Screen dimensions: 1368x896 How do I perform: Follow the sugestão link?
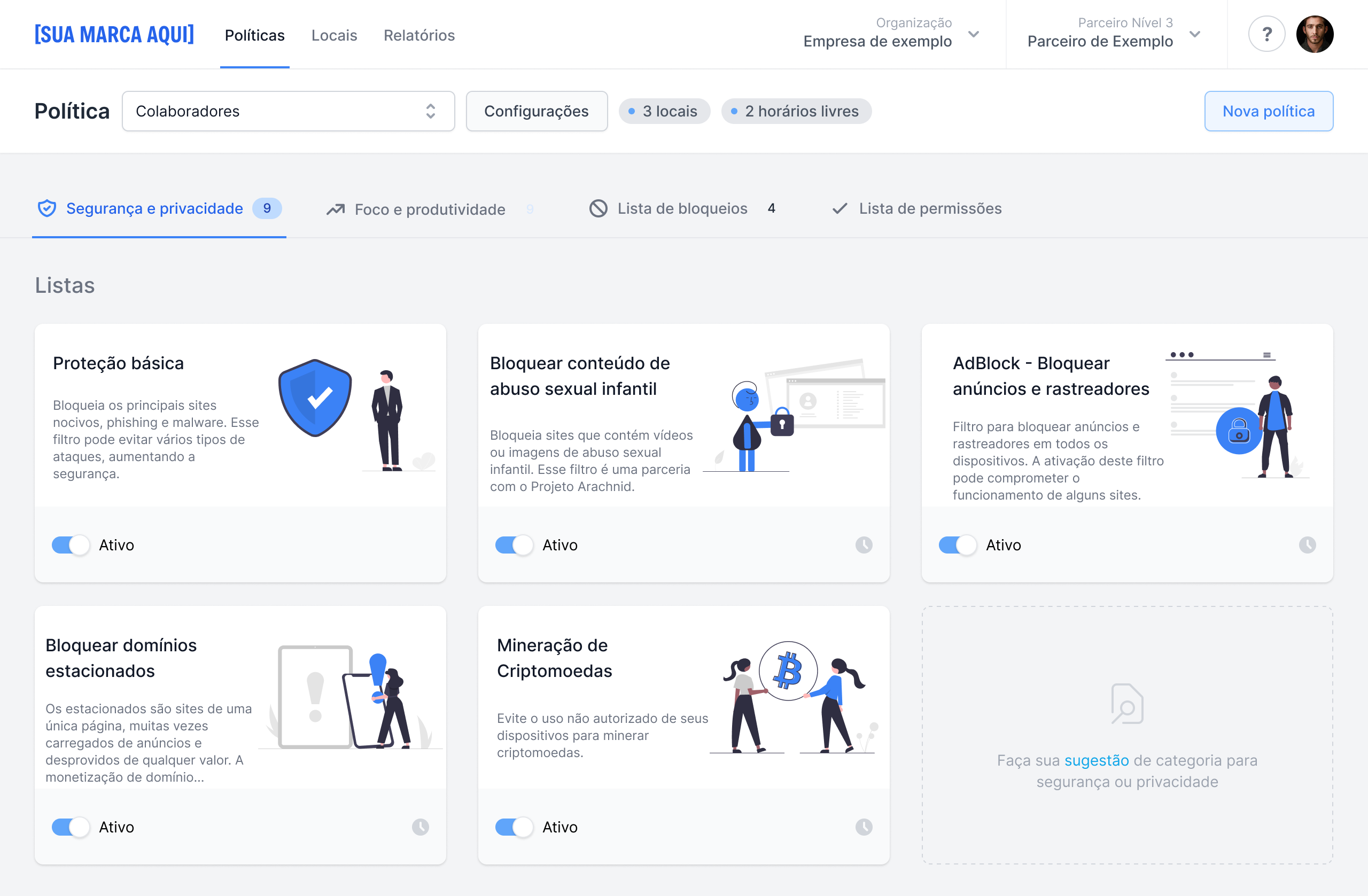pos(1096,760)
